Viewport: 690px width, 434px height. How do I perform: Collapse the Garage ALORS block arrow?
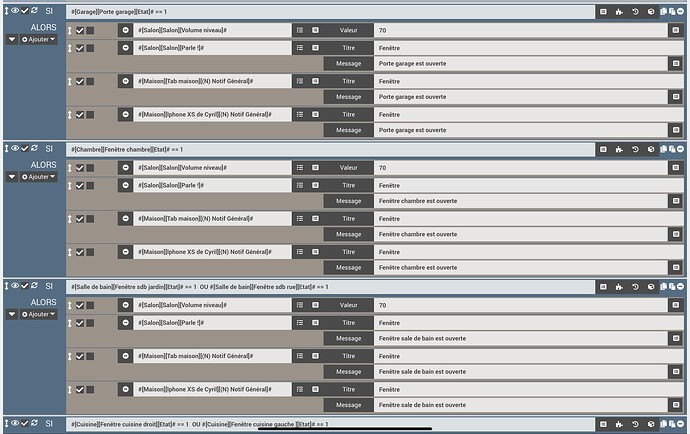12,40
